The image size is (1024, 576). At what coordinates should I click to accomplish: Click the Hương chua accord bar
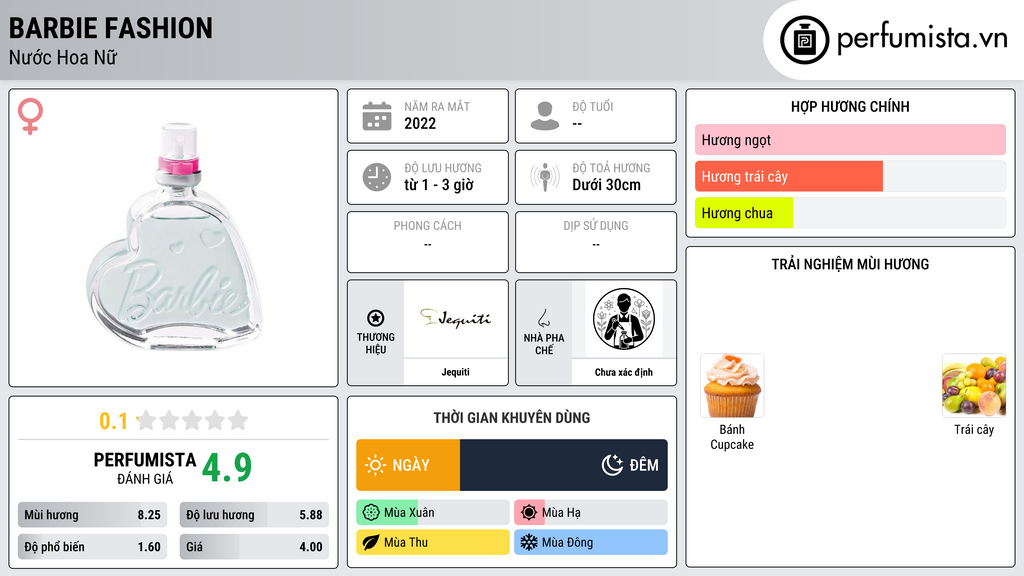[850, 213]
